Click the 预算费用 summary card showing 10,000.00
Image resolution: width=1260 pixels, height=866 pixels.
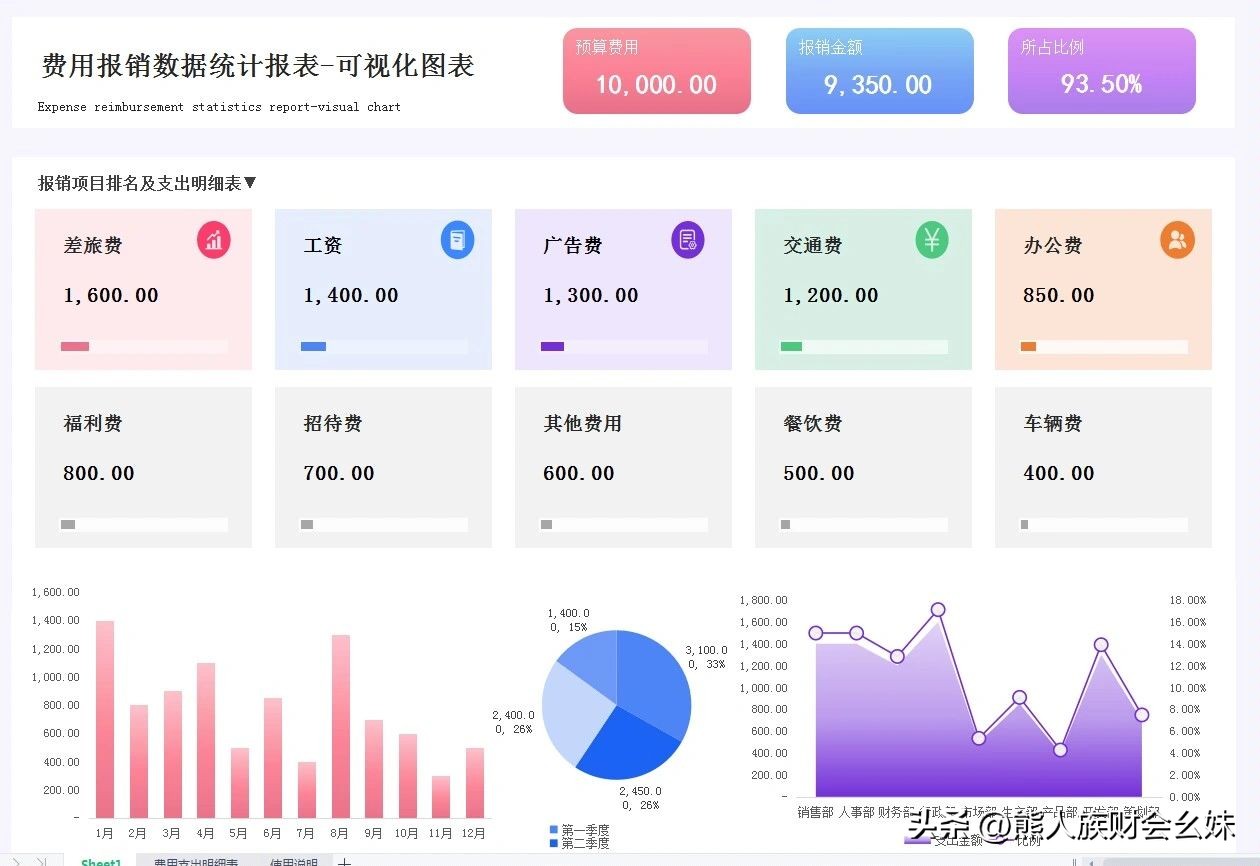656,70
